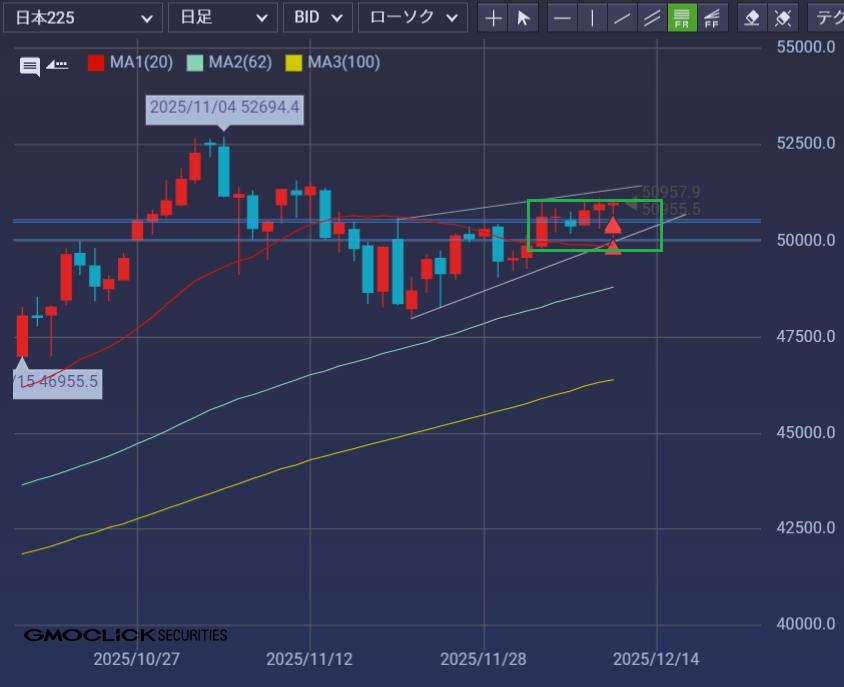
Task: Select the arrow pointer tool
Action: pyautogui.click(x=522, y=18)
